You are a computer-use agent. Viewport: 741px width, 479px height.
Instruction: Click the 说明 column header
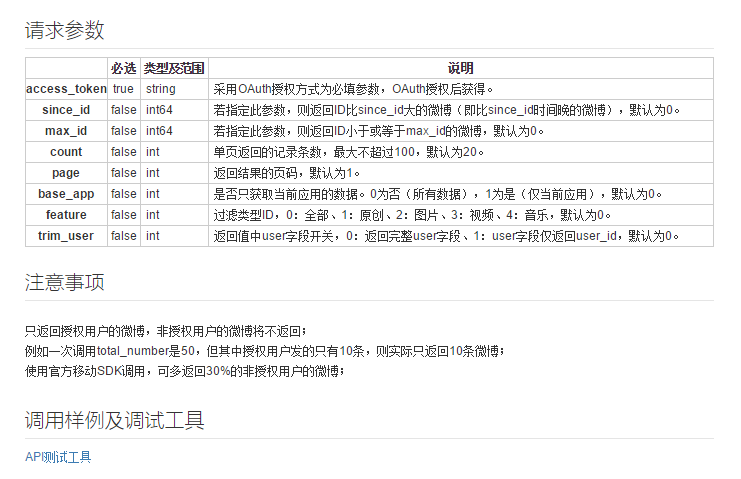(460, 68)
